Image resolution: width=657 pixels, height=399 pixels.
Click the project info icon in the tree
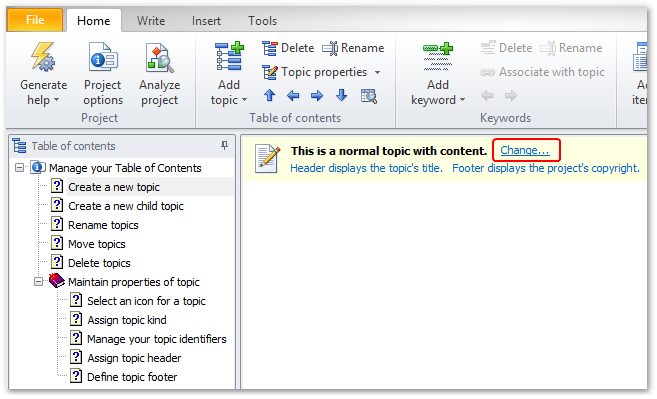[x=38, y=167]
